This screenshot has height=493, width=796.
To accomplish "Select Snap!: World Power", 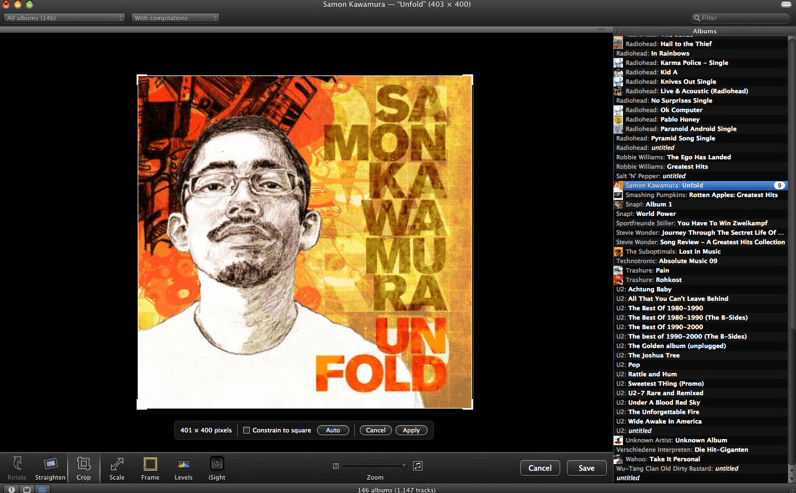I will click(x=701, y=214).
